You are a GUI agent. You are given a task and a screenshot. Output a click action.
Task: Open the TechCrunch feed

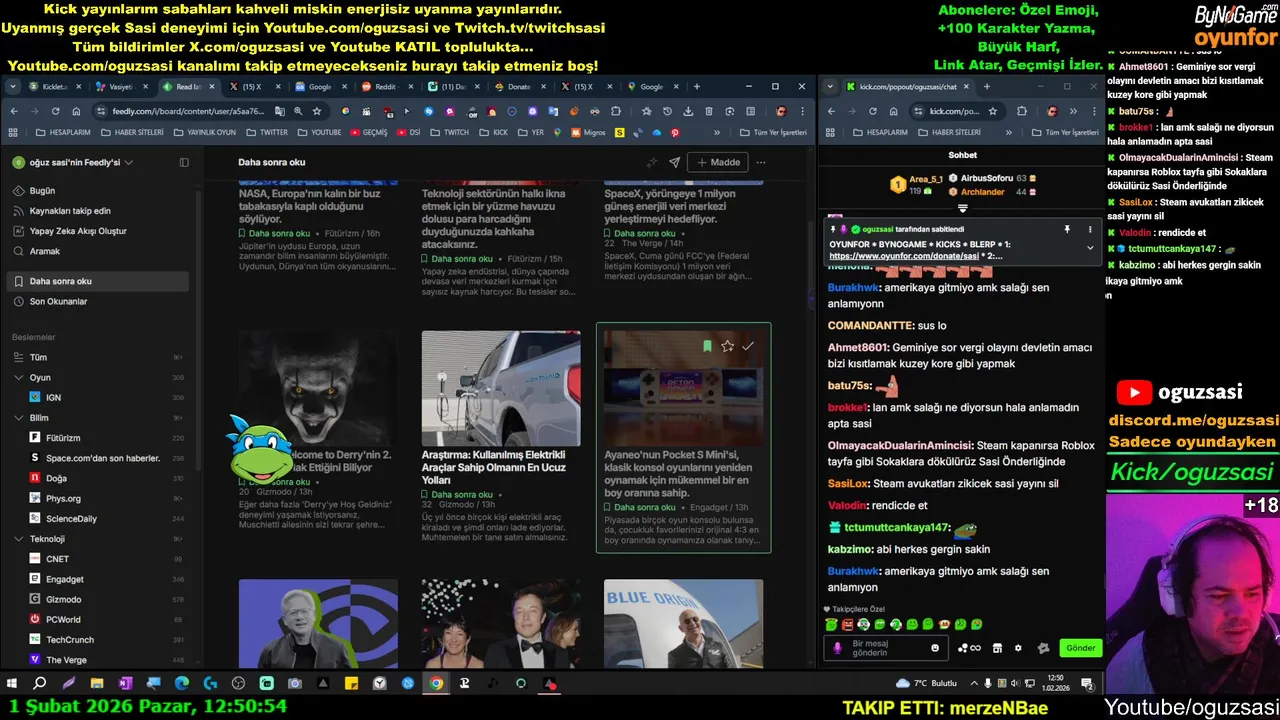click(98, 639)
